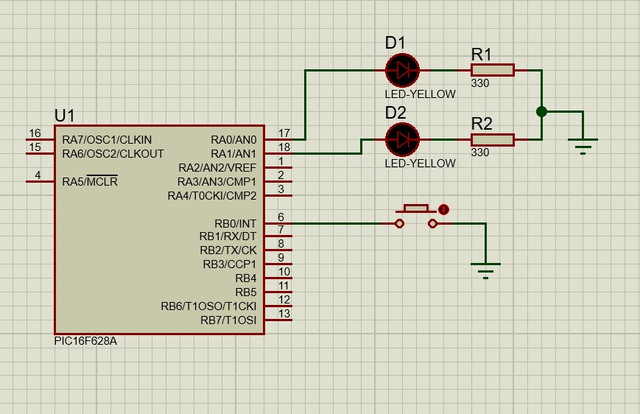This screenshot has height=414, width=640.
Task: Click pin number 16 on the chip
Action: point(35,133)
